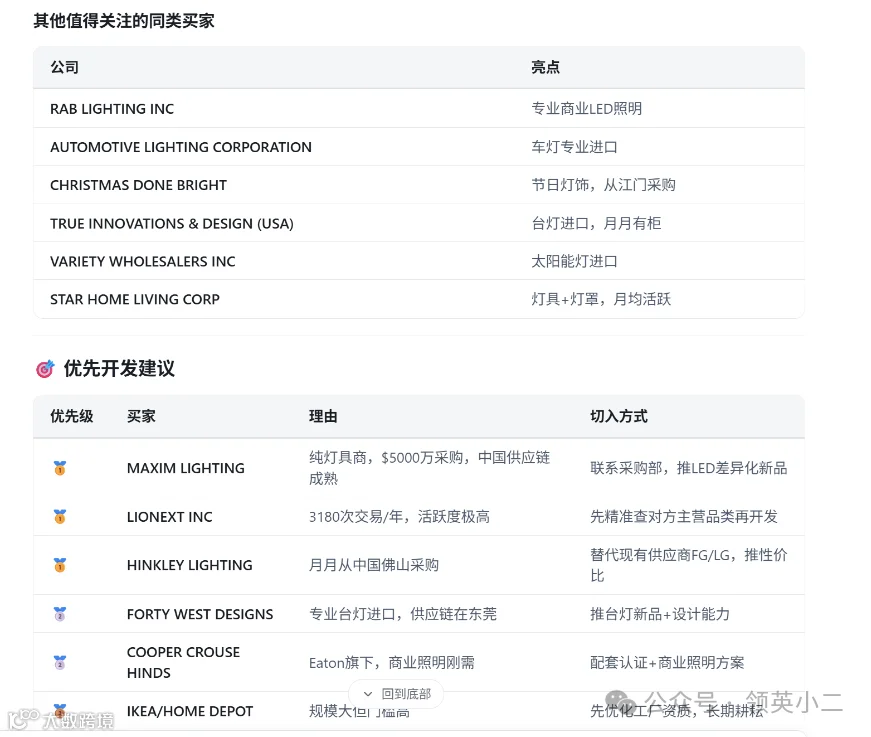Select RAB LIGHTING INC company name
This screenshot has height=737, width=871.
112,109
